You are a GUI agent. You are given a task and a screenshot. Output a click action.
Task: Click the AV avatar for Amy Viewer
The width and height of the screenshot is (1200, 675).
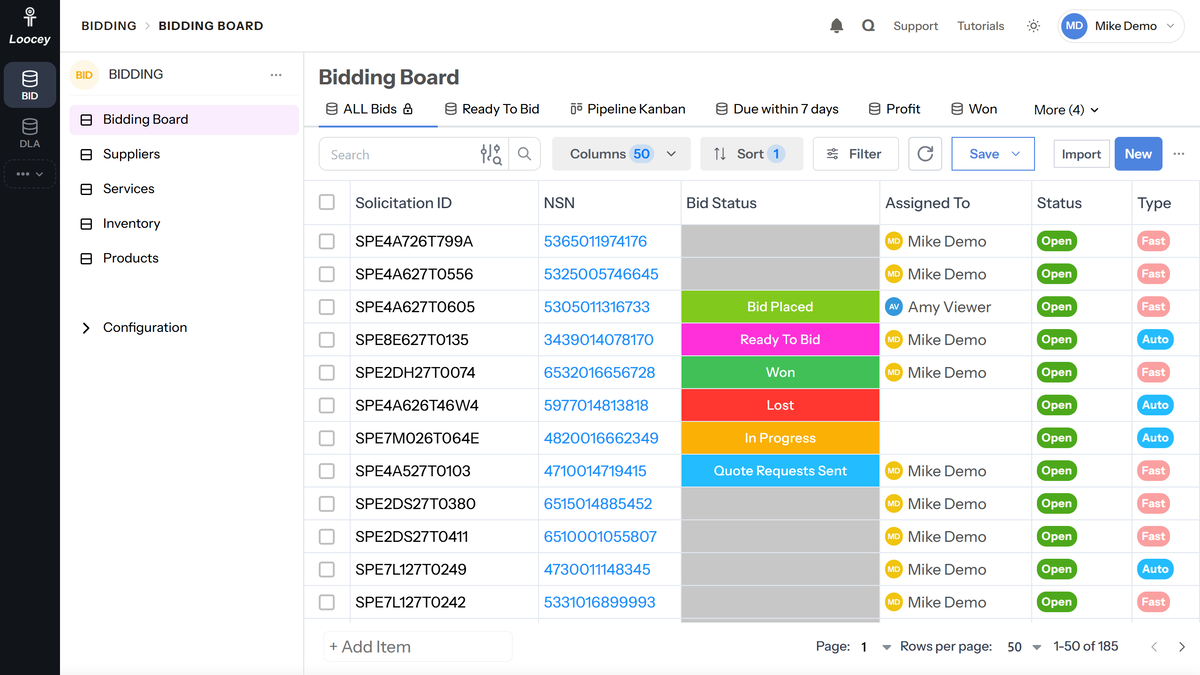tap(894, 307)
